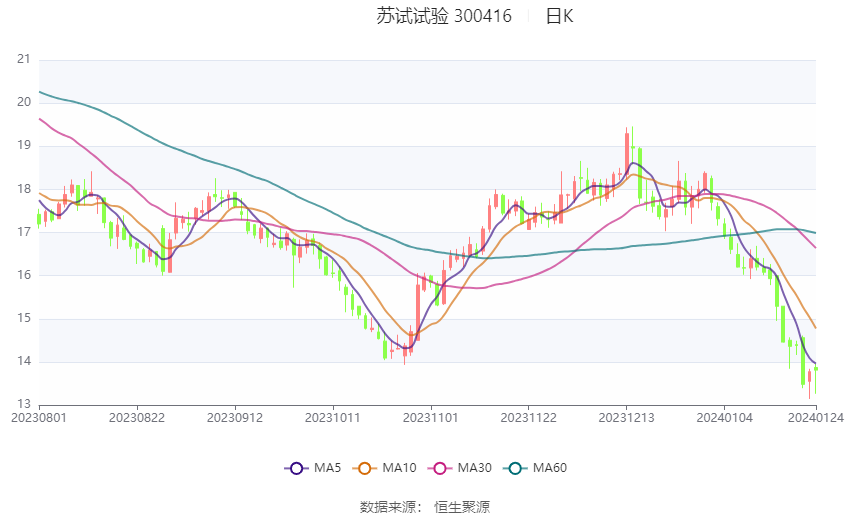Image resolution: width=850 pixels, height=517 pixels.
Task: Click the x-axis date 20230912
Action: (235, 418)
